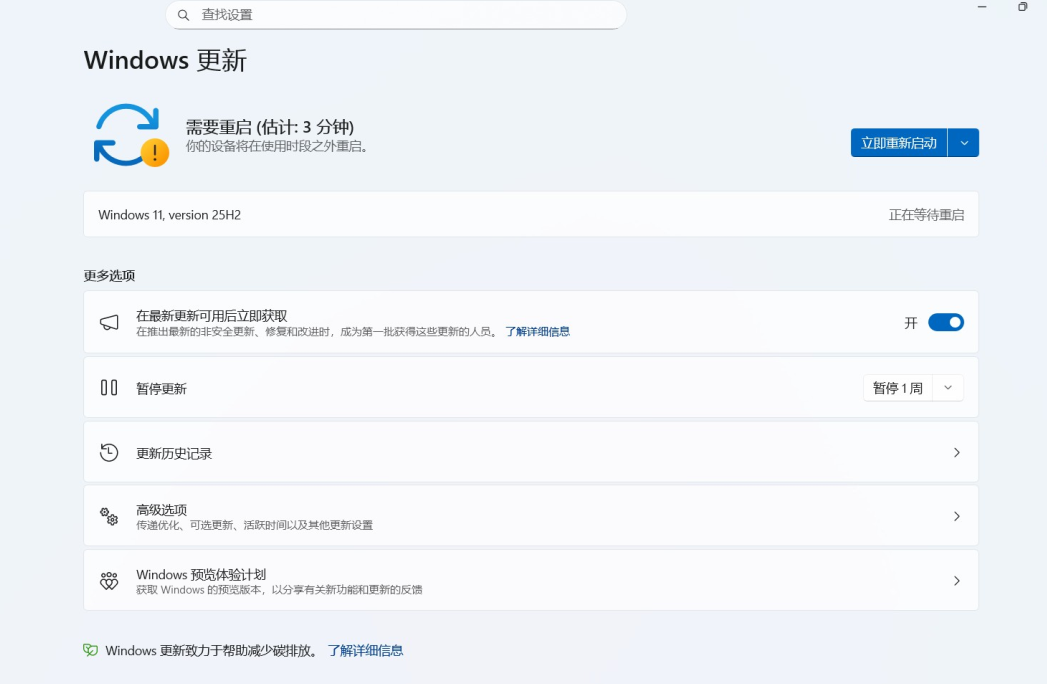
Task: Click the Windows 更新致力于帮助减少碳排放 text
Action: (211, 651)
